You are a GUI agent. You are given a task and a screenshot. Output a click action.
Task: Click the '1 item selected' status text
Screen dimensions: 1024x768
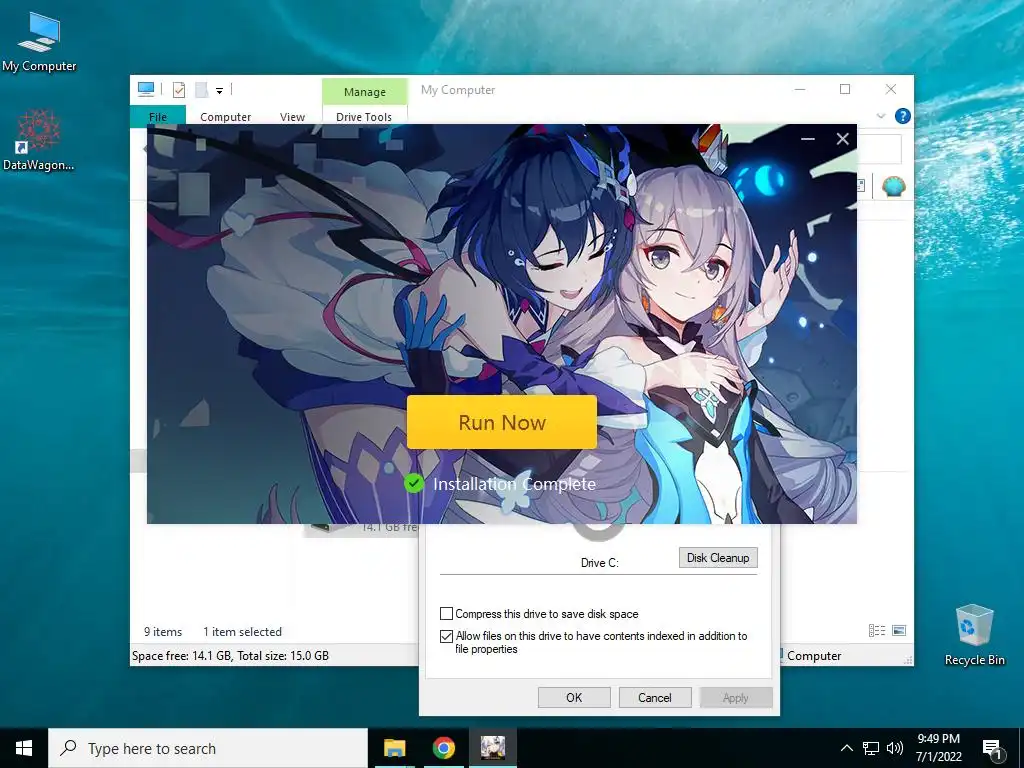tap(242, 632)
